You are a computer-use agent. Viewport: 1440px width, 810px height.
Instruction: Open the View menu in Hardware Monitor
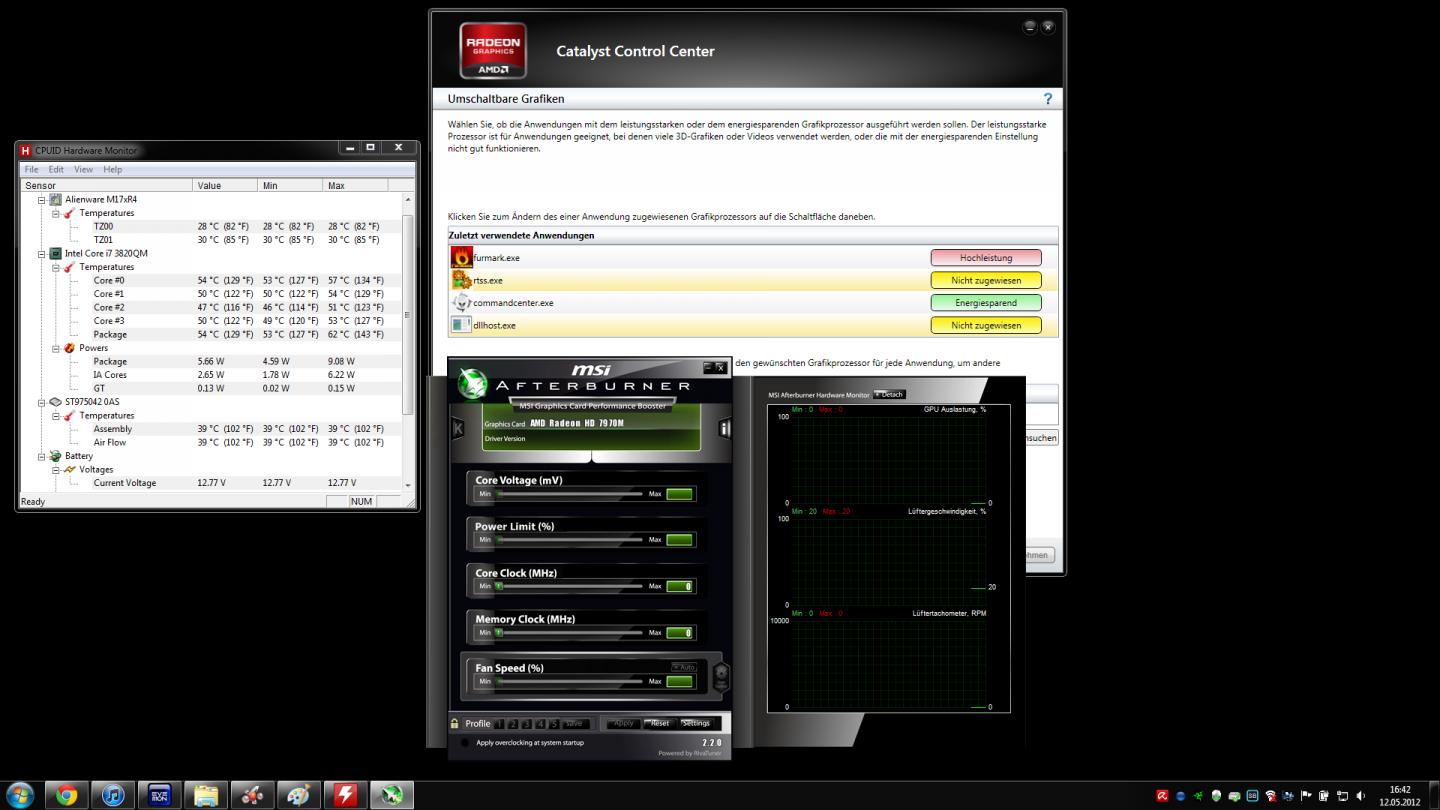(x=83, y=170)
